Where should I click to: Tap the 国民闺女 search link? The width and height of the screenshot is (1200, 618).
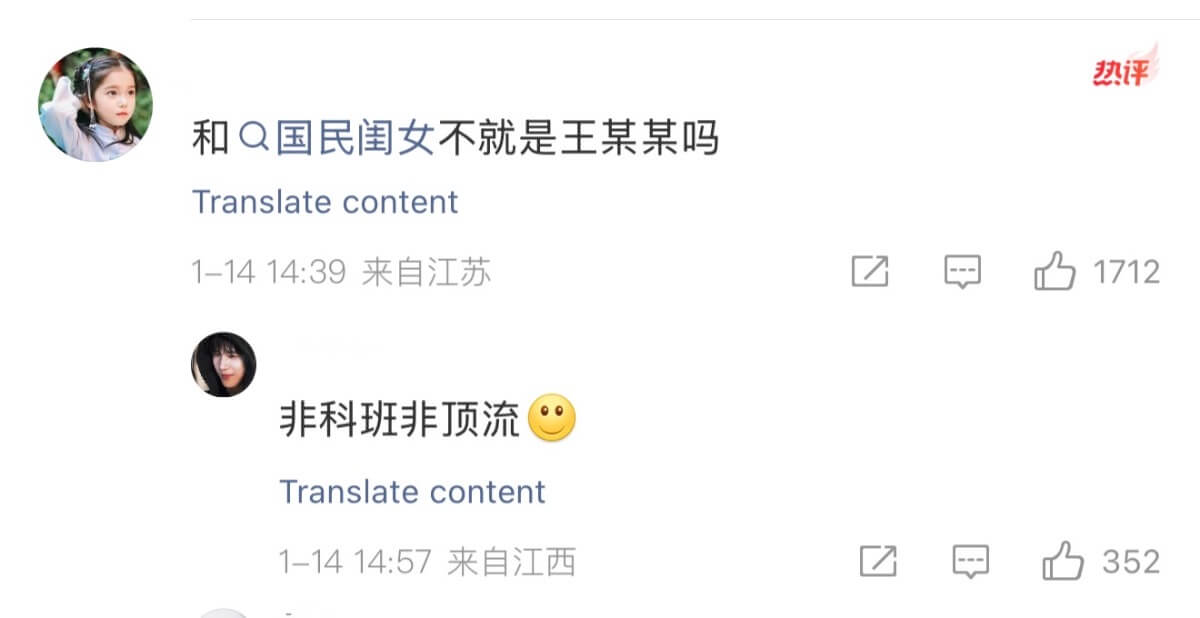(337, 139)
